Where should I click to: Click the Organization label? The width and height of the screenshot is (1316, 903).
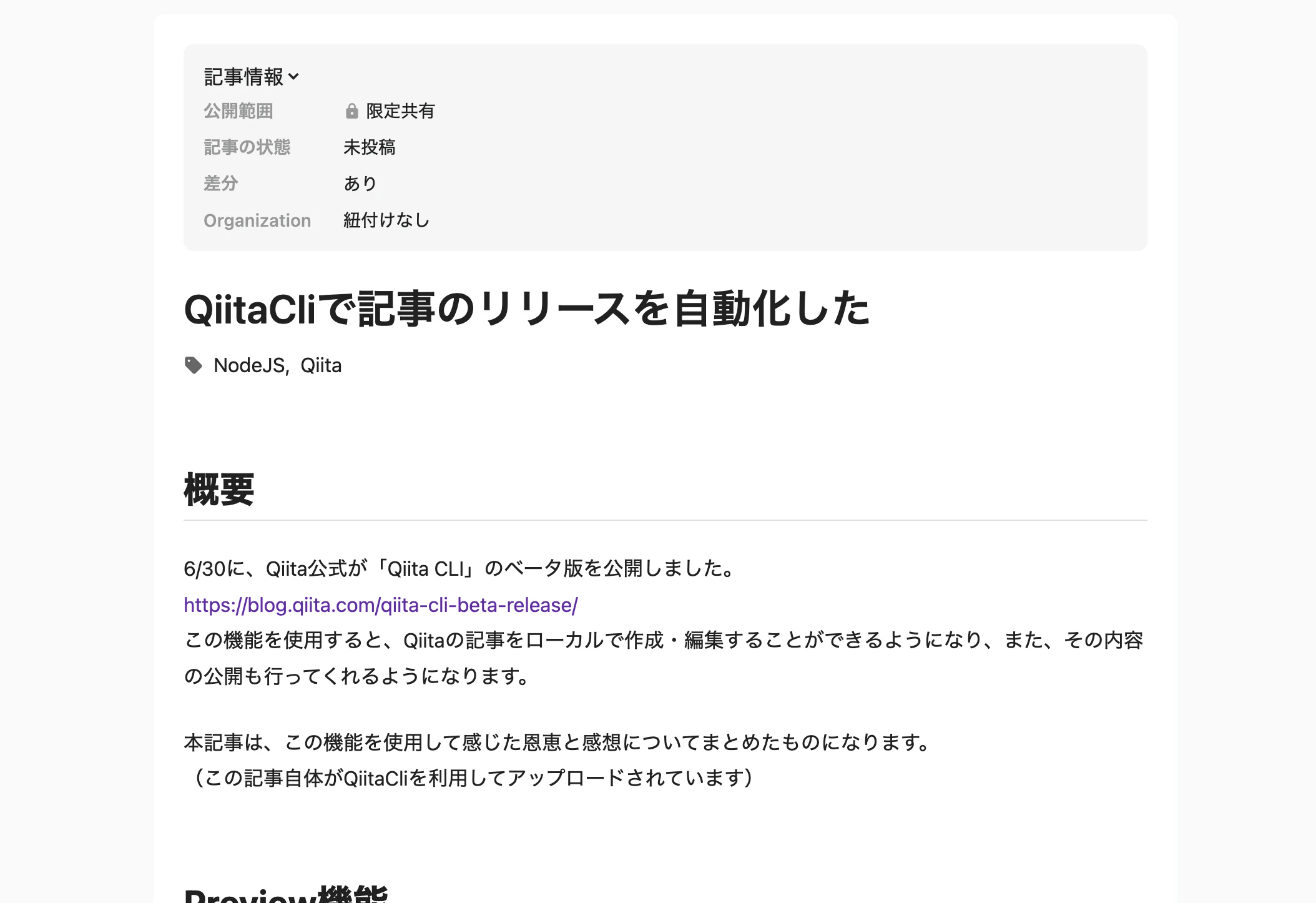coord(257,220)
